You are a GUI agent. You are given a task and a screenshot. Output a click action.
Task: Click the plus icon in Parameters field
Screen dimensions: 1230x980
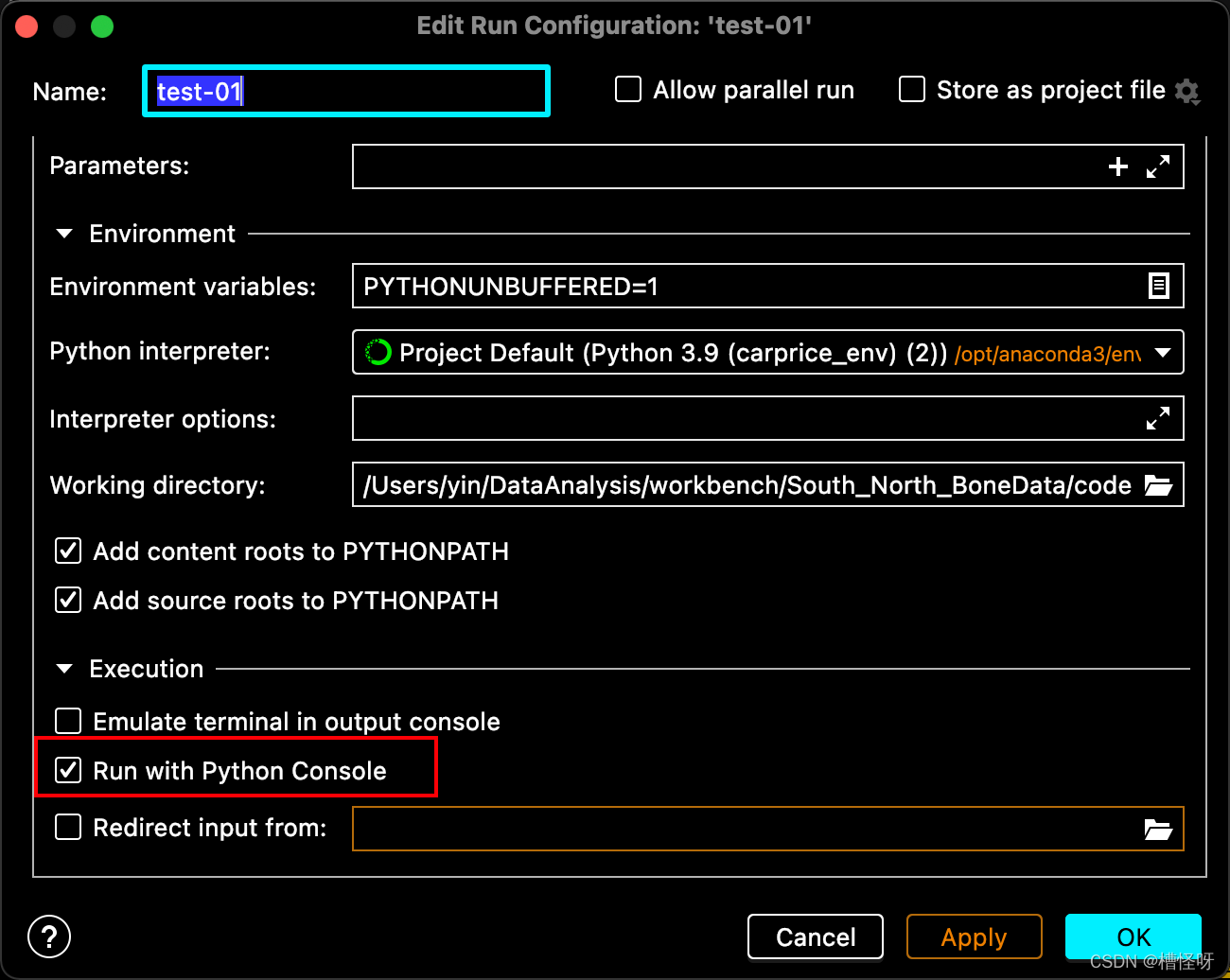point(1118,166)
